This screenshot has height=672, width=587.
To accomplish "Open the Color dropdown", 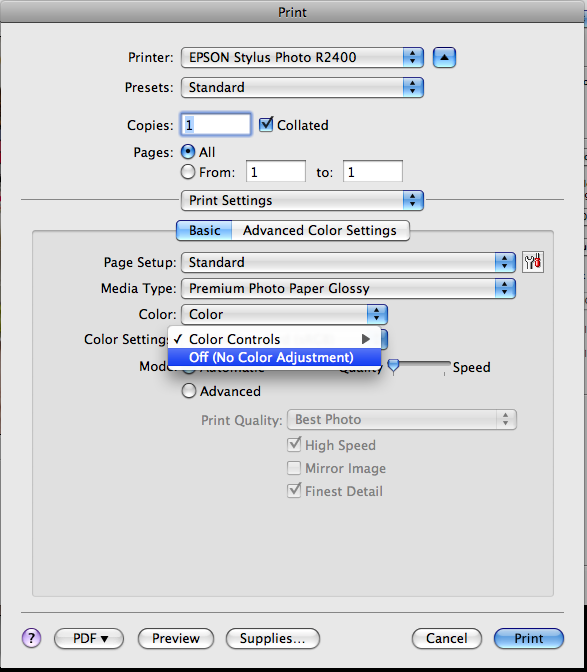I will [285, 315].
